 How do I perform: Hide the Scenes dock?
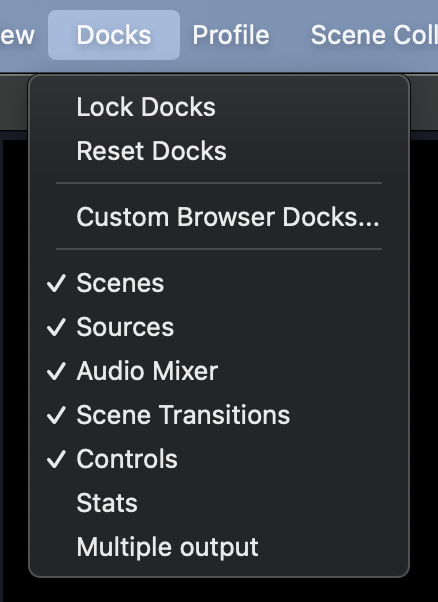[219, 283]
